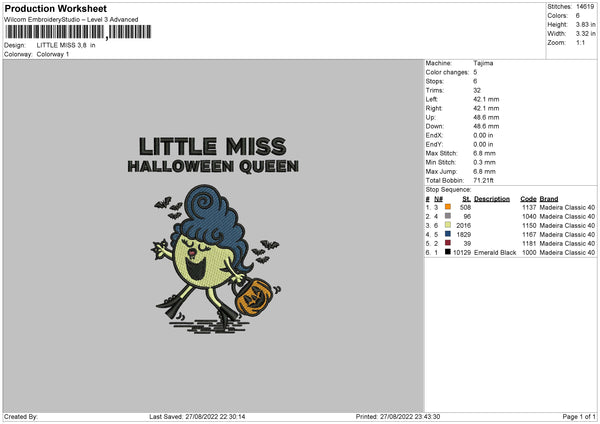Viewport: 600px width, 424px height.
Task: Click the Up value 48.6 mm
Action: tap(486, 117)
